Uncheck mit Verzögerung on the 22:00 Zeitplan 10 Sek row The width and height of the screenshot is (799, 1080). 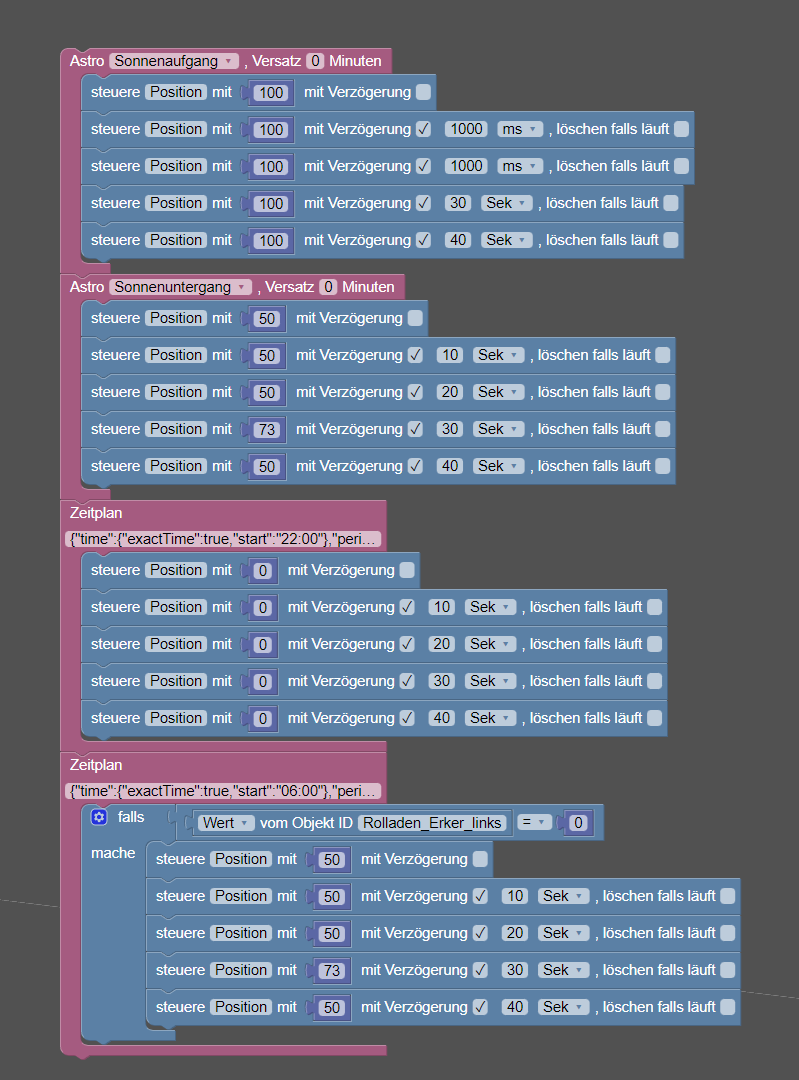tap(407, 608)
